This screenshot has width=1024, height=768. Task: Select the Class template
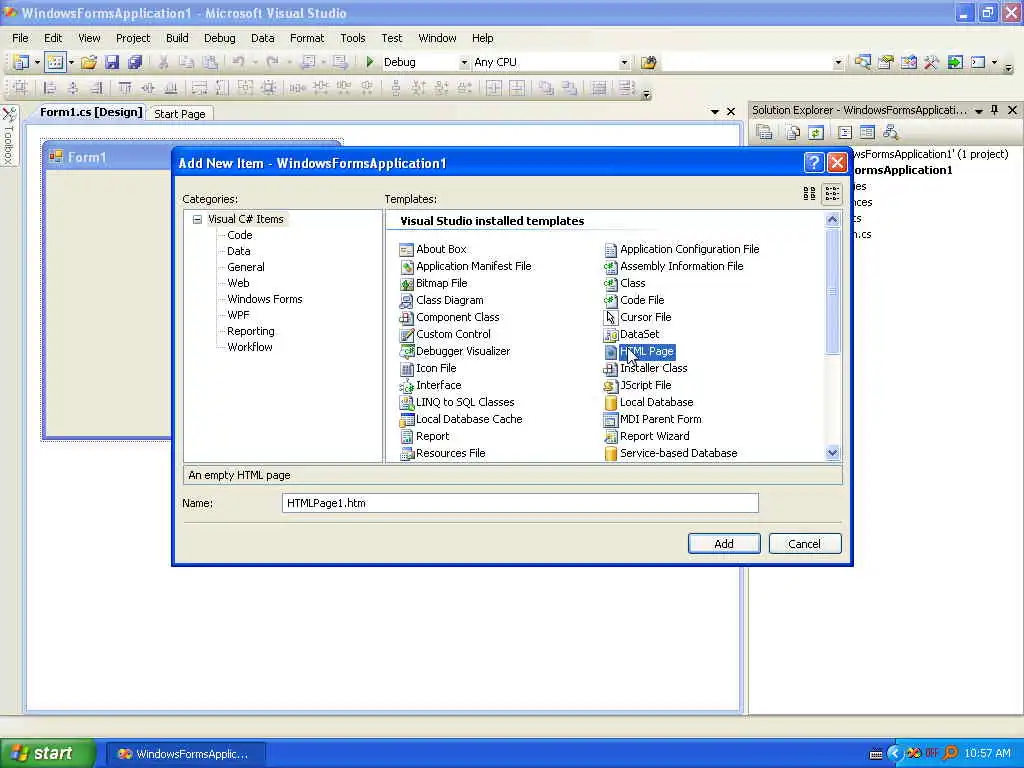tap(625, 283)
